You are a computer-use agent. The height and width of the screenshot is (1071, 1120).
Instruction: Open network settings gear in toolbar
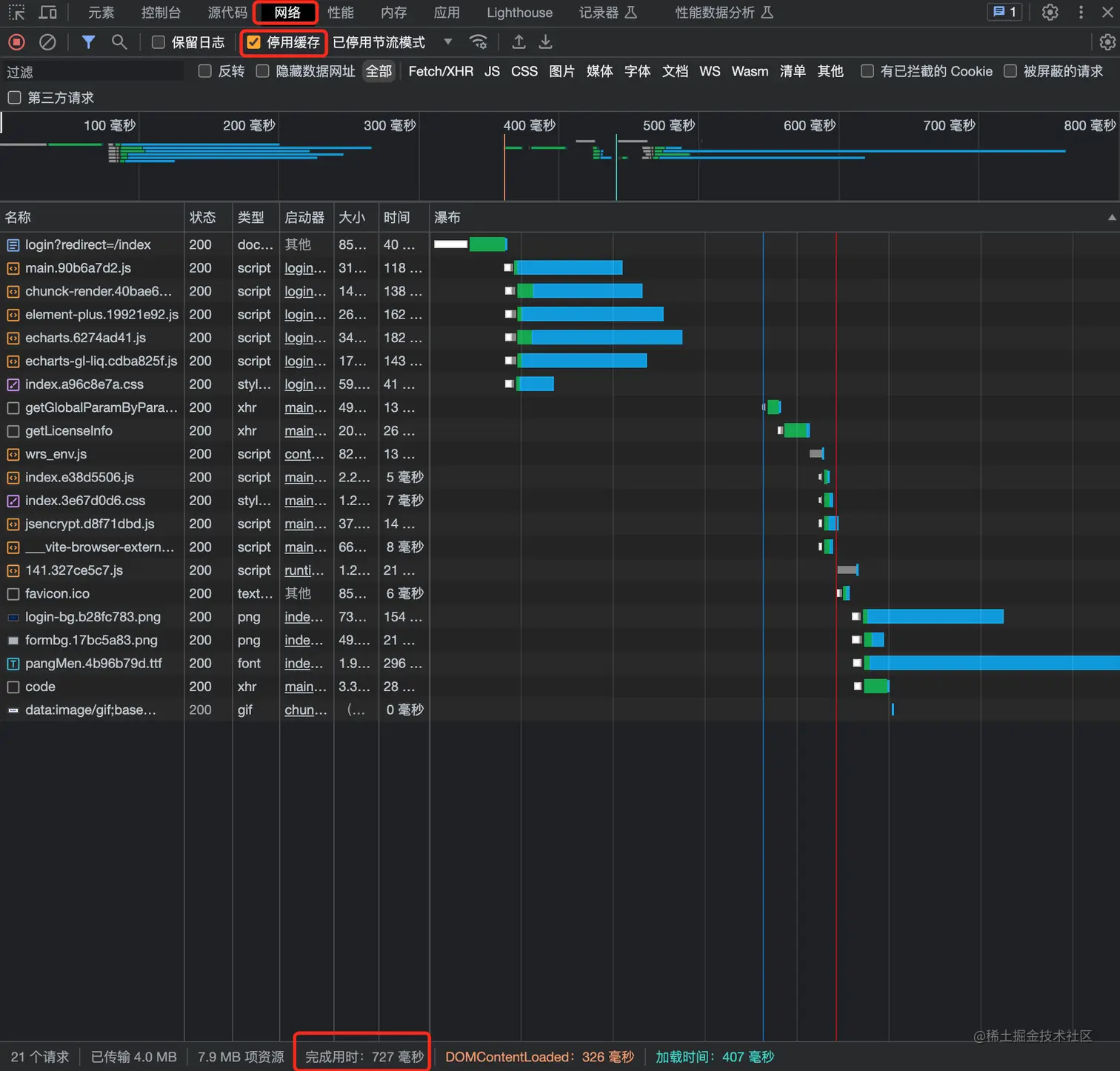coord(1107,42)
